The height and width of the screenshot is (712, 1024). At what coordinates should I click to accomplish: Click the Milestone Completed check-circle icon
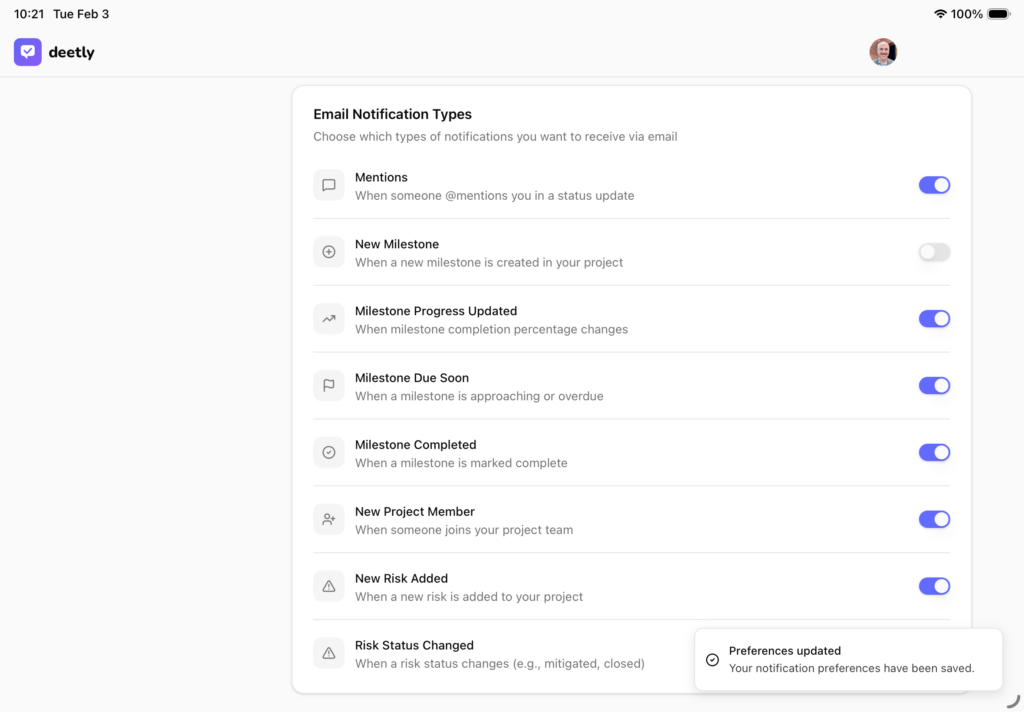(328, 452)
